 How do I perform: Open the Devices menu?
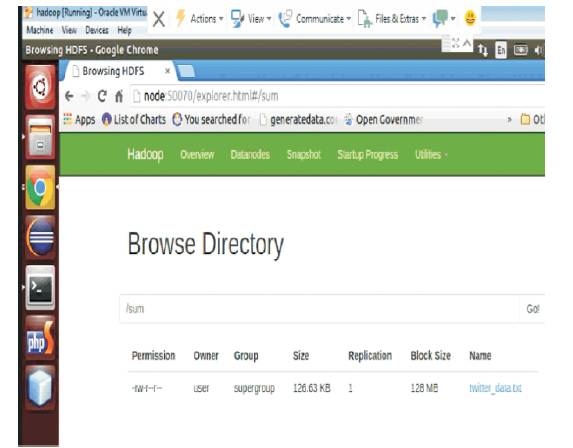click(x=97, y=30)
